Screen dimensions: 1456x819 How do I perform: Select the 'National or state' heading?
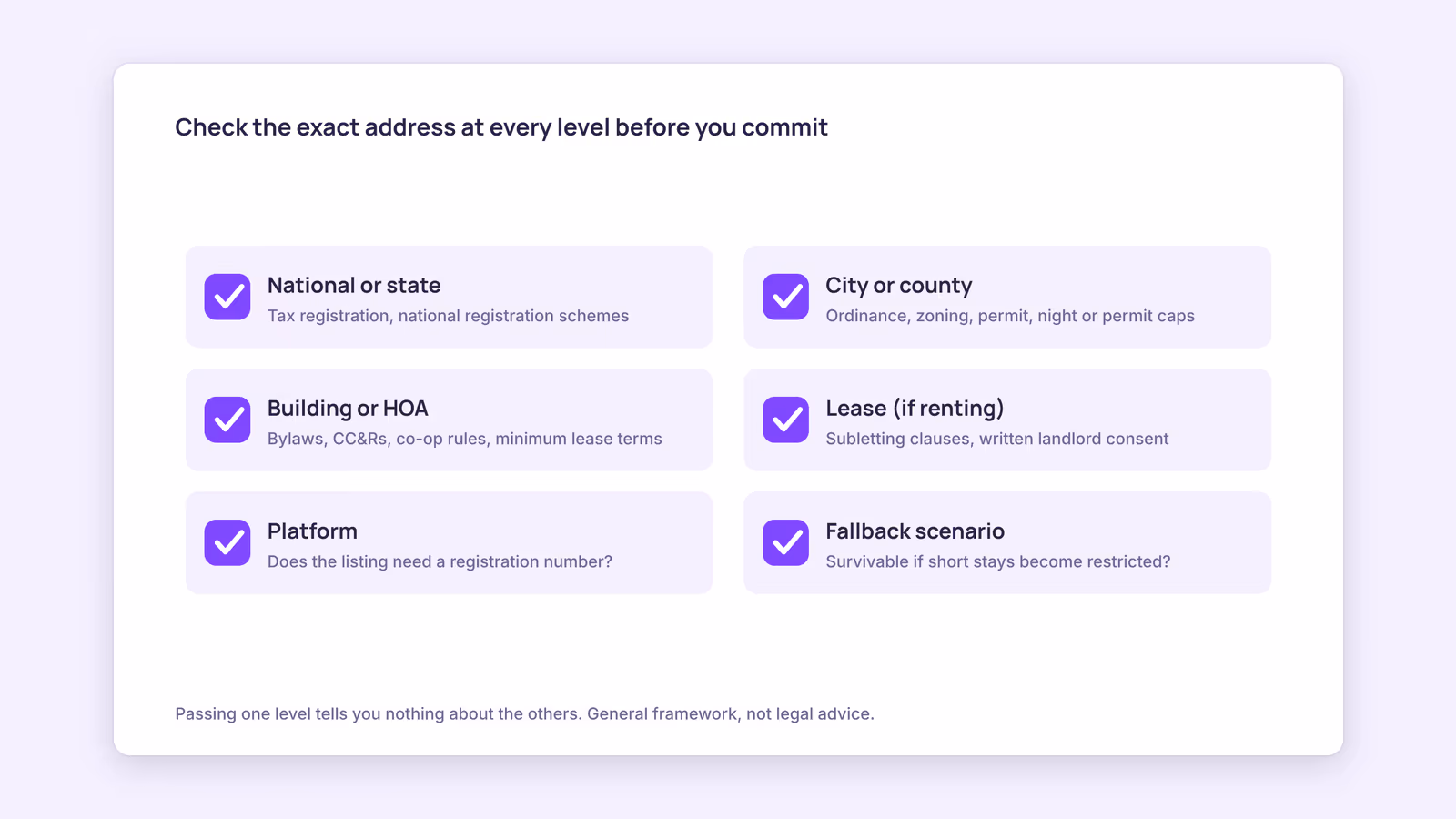(x=354, y=286)
